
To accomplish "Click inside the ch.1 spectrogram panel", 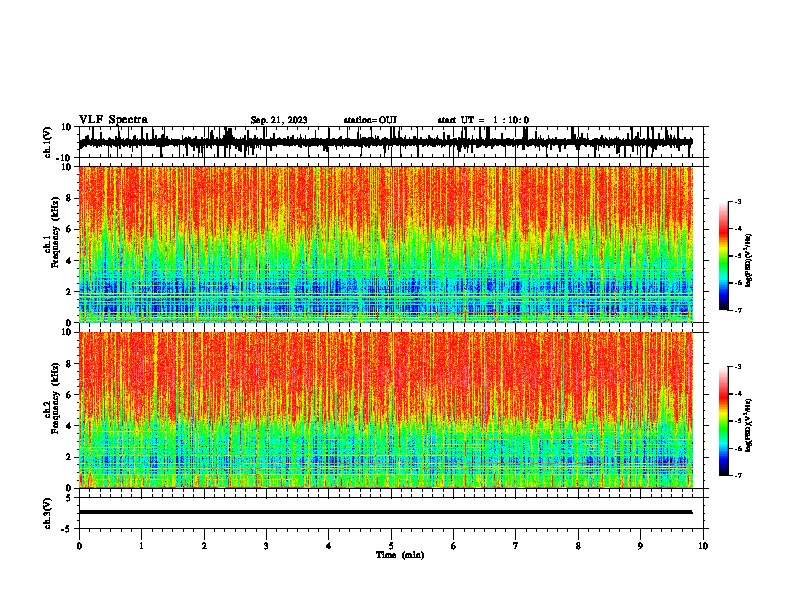I will pyautogui.click(x=386, y=244).
